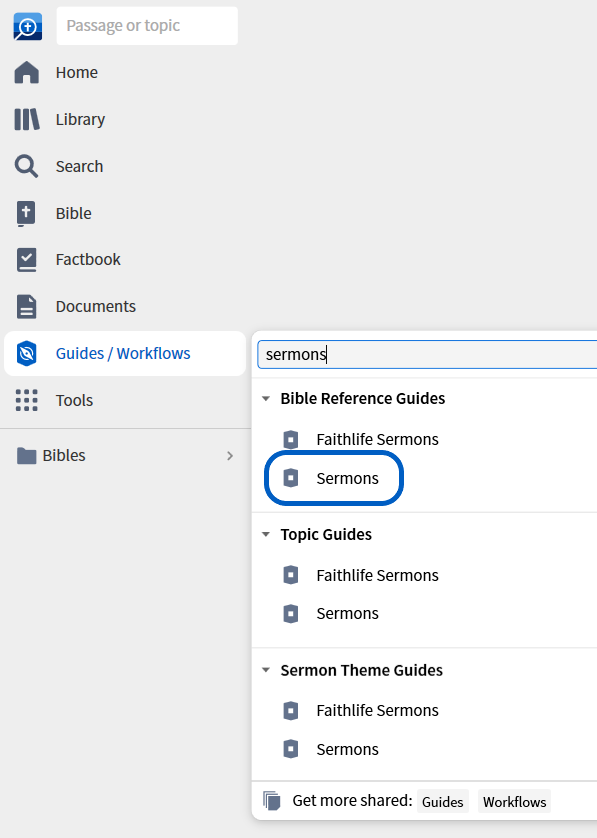Image resolution: width=597 pixels, height=838 pixels.
Task: Collapse the Sermon Theme Guides section
Action: [x=266, y=670]
